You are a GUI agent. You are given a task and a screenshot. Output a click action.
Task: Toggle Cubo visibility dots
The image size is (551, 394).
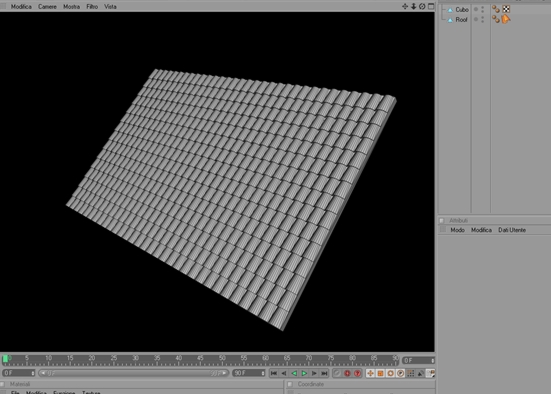tap(482, 9)
